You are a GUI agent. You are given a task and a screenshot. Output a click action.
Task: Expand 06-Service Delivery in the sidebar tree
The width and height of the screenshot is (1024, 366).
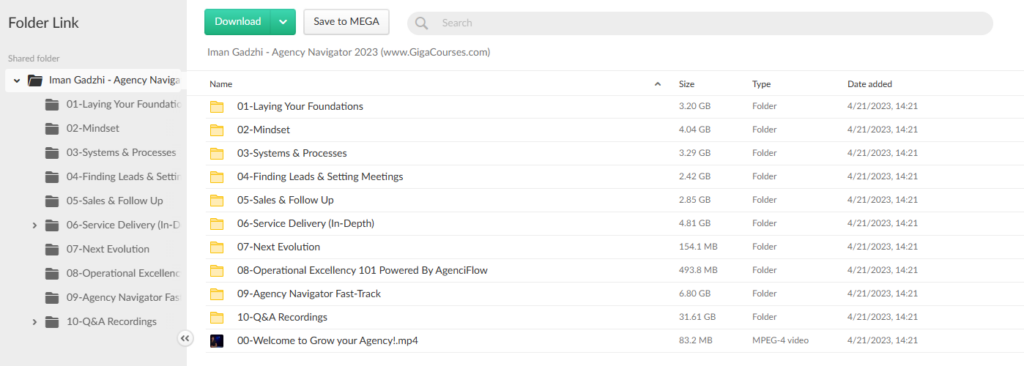(x=34, y=225)
